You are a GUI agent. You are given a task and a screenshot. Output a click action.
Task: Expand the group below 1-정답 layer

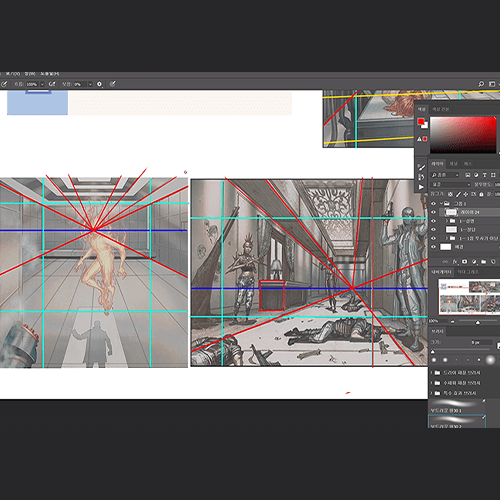(x=447, y=238)
